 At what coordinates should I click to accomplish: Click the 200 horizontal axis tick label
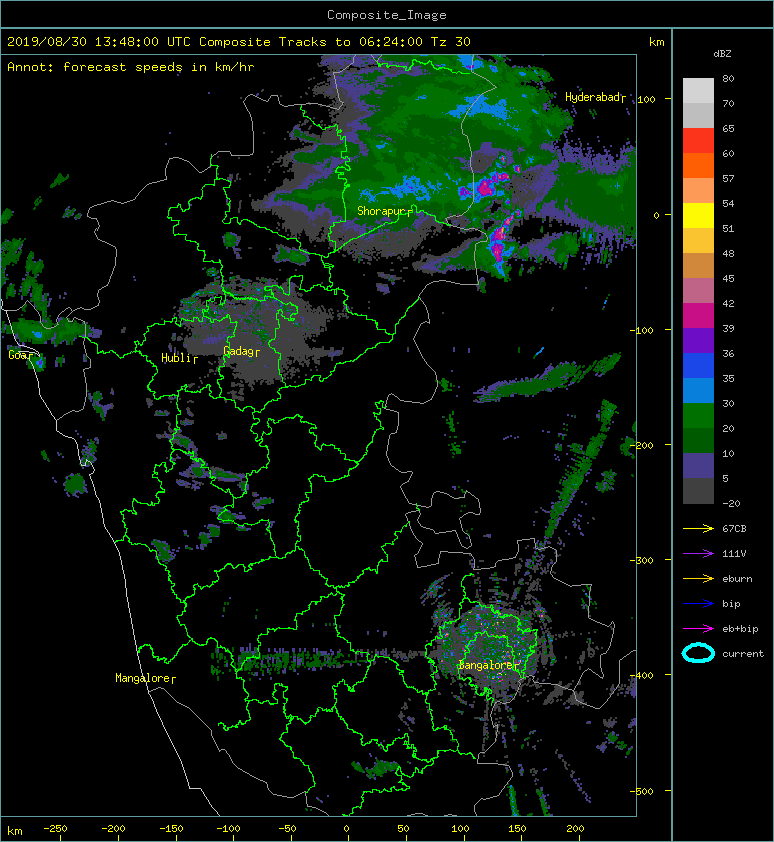pyautogui.click(x=575, y=829)
